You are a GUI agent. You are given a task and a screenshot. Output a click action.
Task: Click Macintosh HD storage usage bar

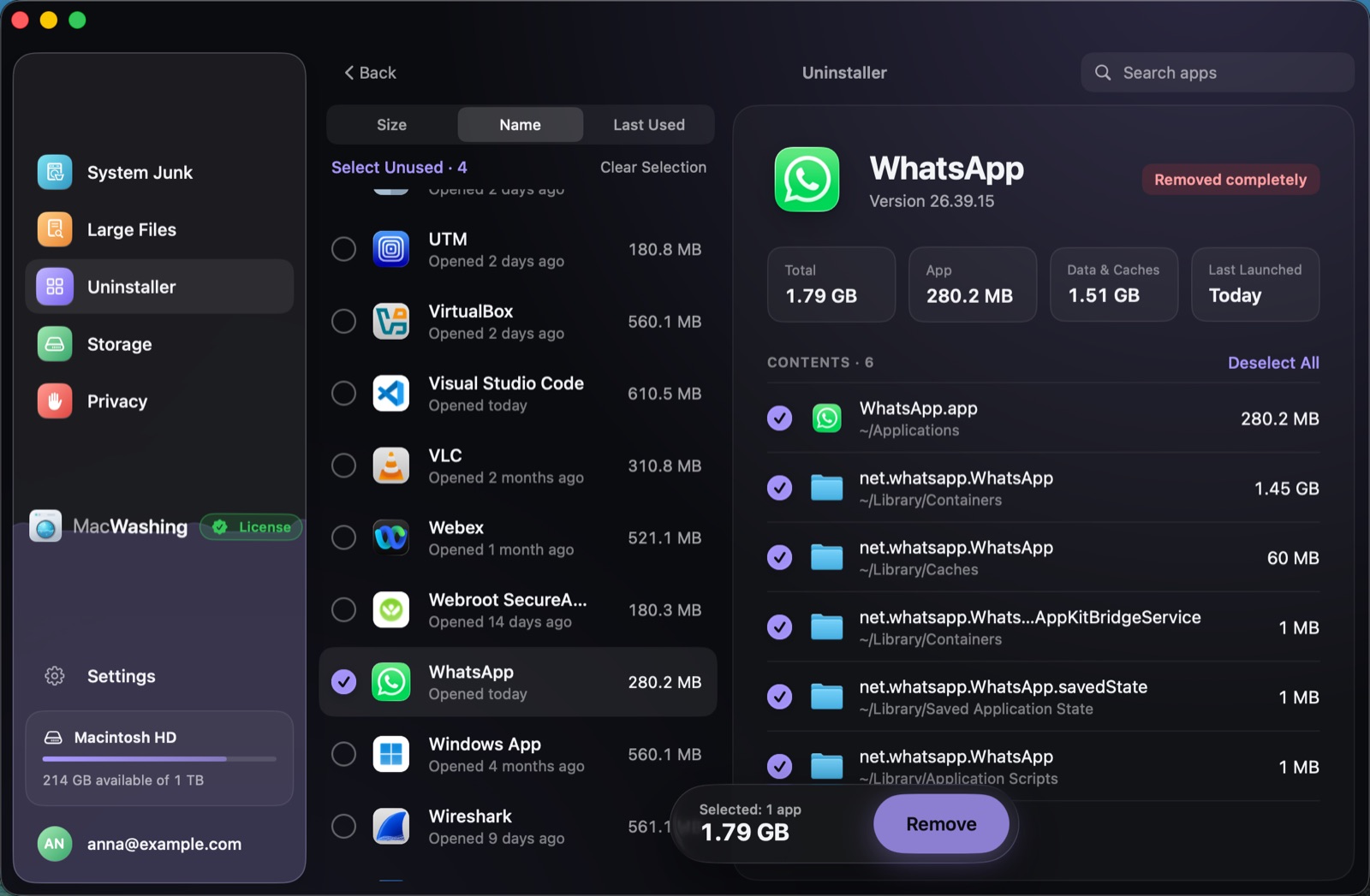pyautogui.click(x=159, y=759)
